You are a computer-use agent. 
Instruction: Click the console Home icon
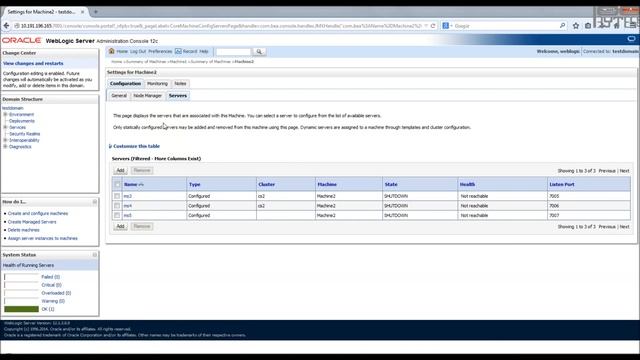coord(111,51)
